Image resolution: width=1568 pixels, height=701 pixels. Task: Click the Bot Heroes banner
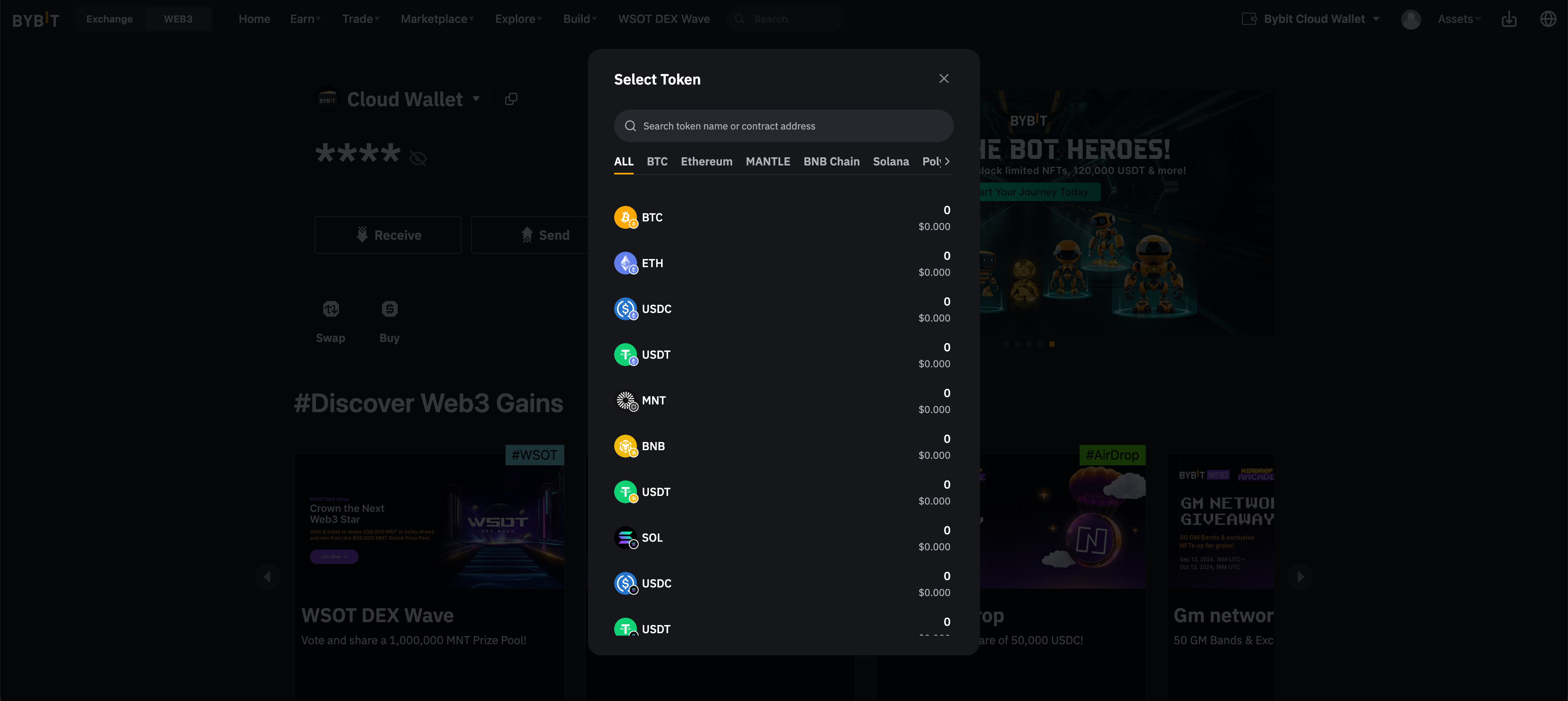1126,212
